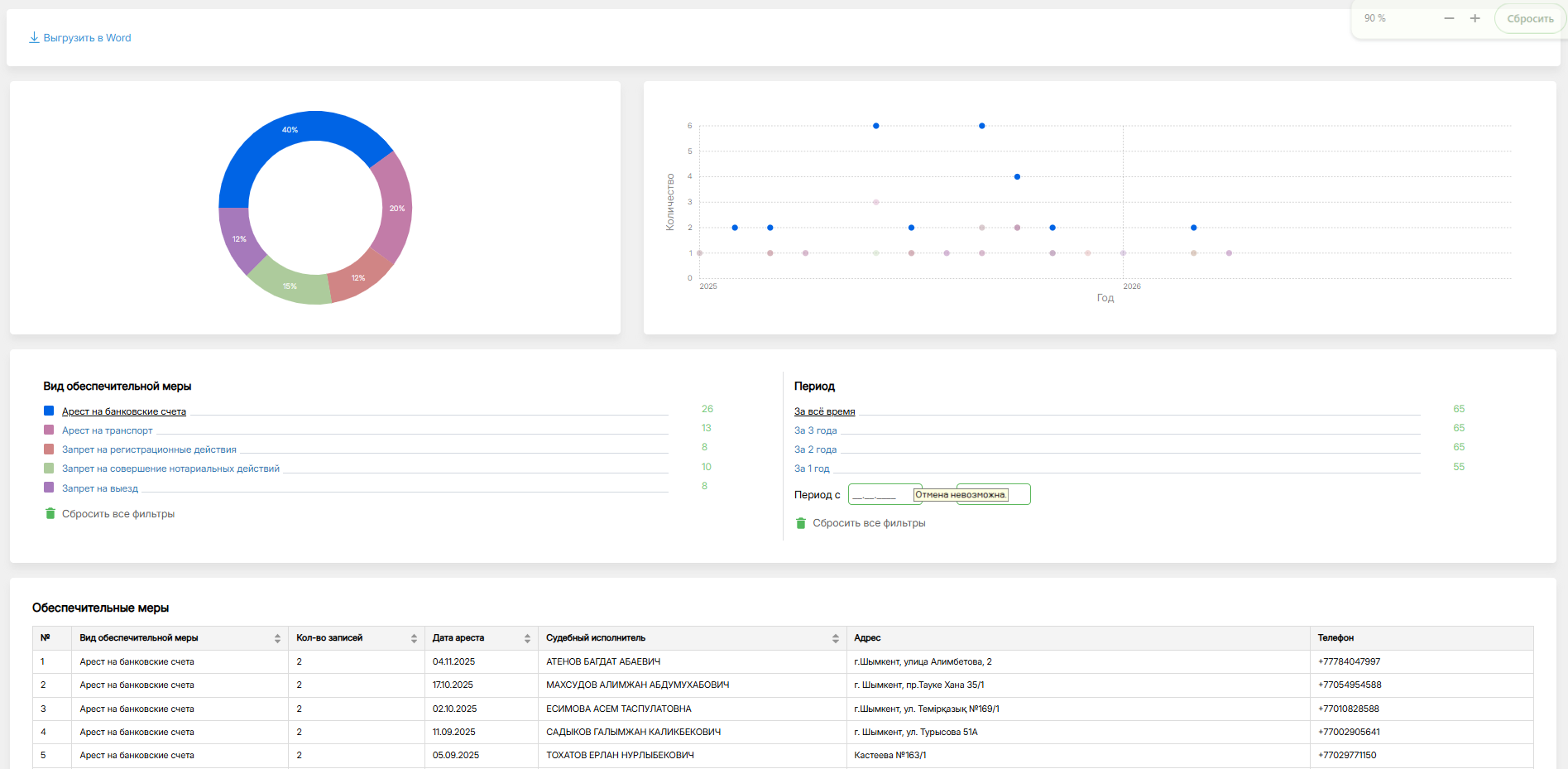Screen dimensions: 1568x769
Task: Filter by Запрет на регистрационные действия
Action: (149, 449)
